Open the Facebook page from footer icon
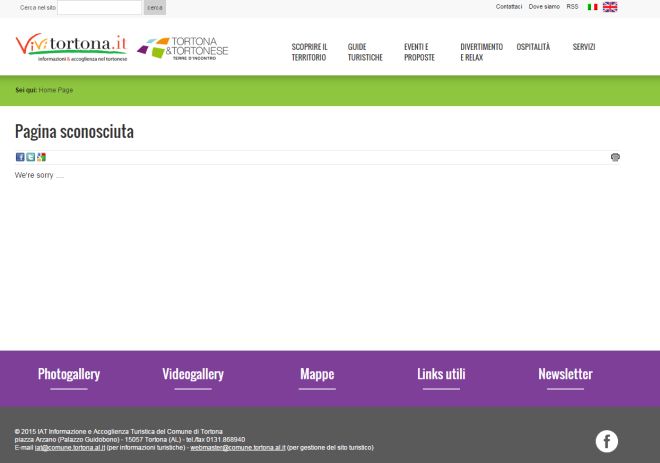The image size is (660, 463). (607, 441)
